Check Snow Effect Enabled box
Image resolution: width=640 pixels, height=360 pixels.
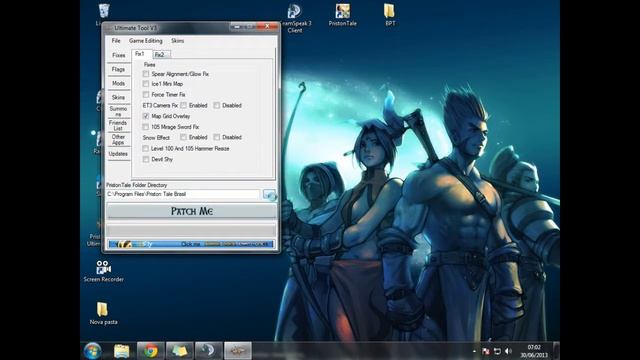point(184,137)
